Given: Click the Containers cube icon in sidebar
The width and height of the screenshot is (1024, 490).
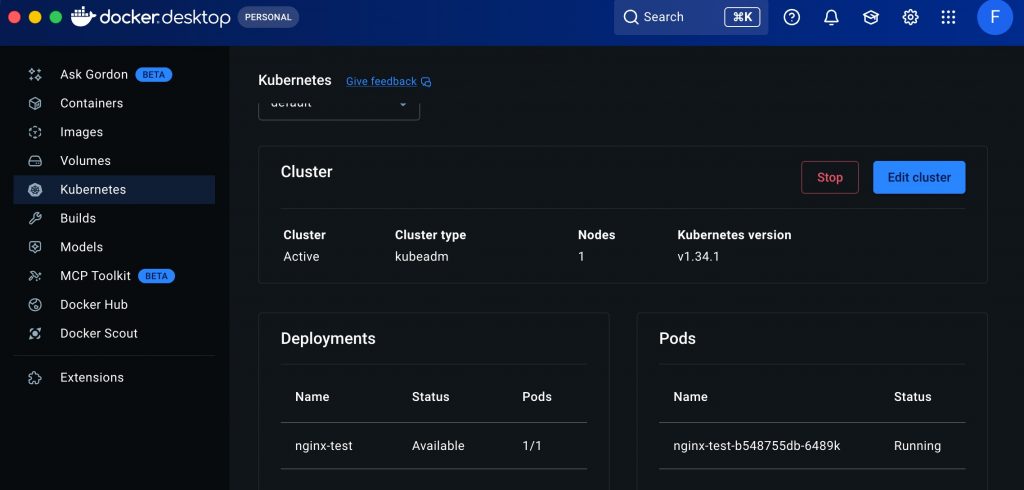Looking at the screenshot, I should [35, 103].
